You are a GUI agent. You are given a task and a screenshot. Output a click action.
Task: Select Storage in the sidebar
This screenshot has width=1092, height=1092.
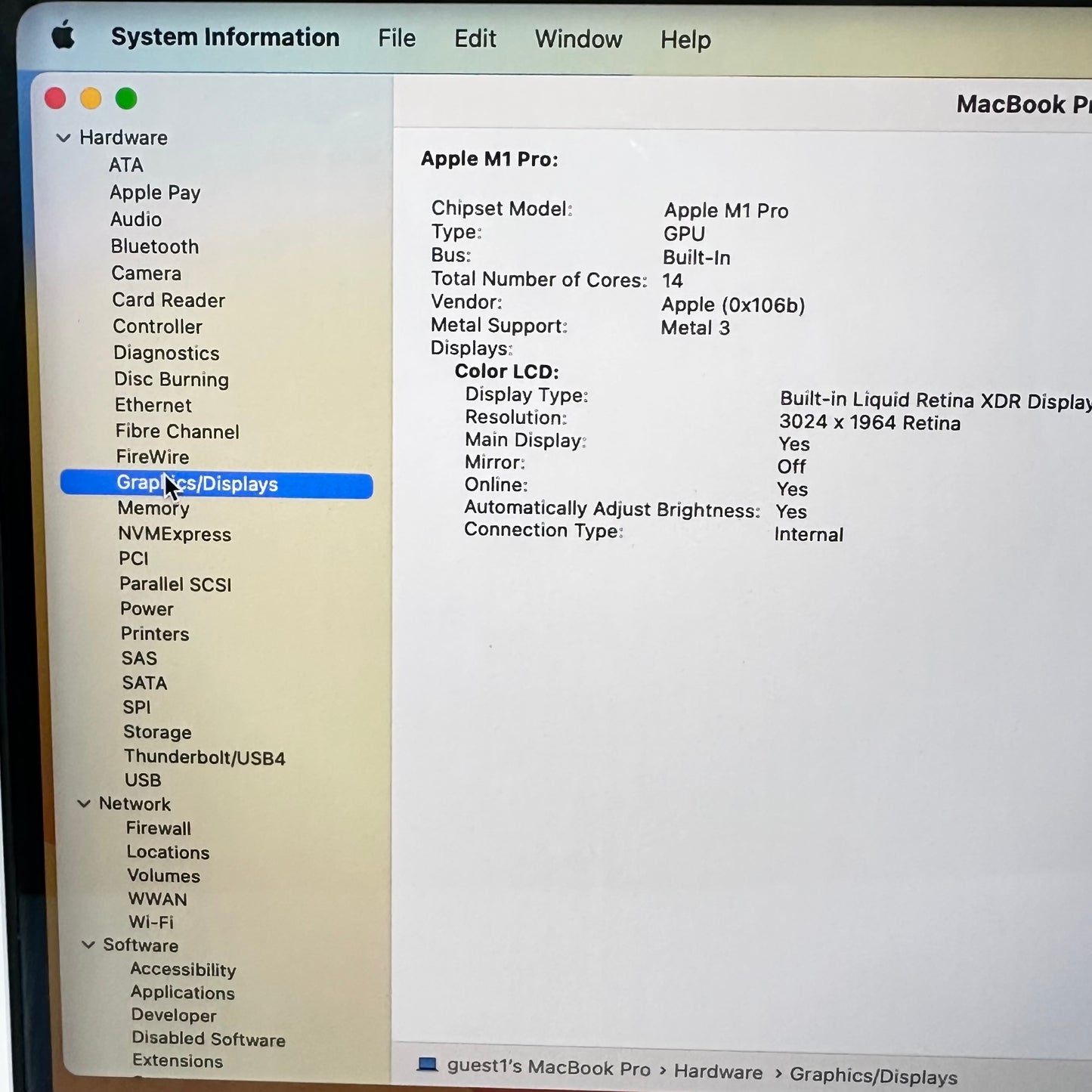point(157,732)
